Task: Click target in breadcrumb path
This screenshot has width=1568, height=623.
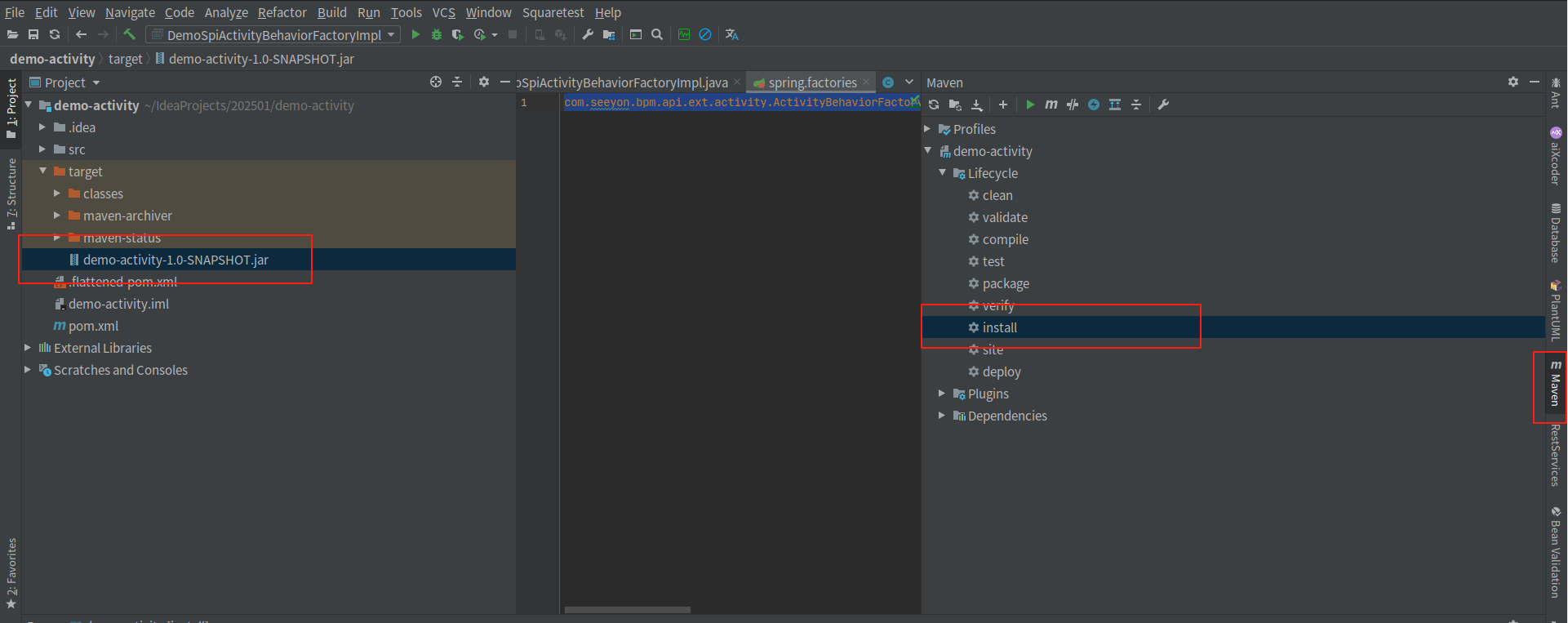Action: click(125, 59)
